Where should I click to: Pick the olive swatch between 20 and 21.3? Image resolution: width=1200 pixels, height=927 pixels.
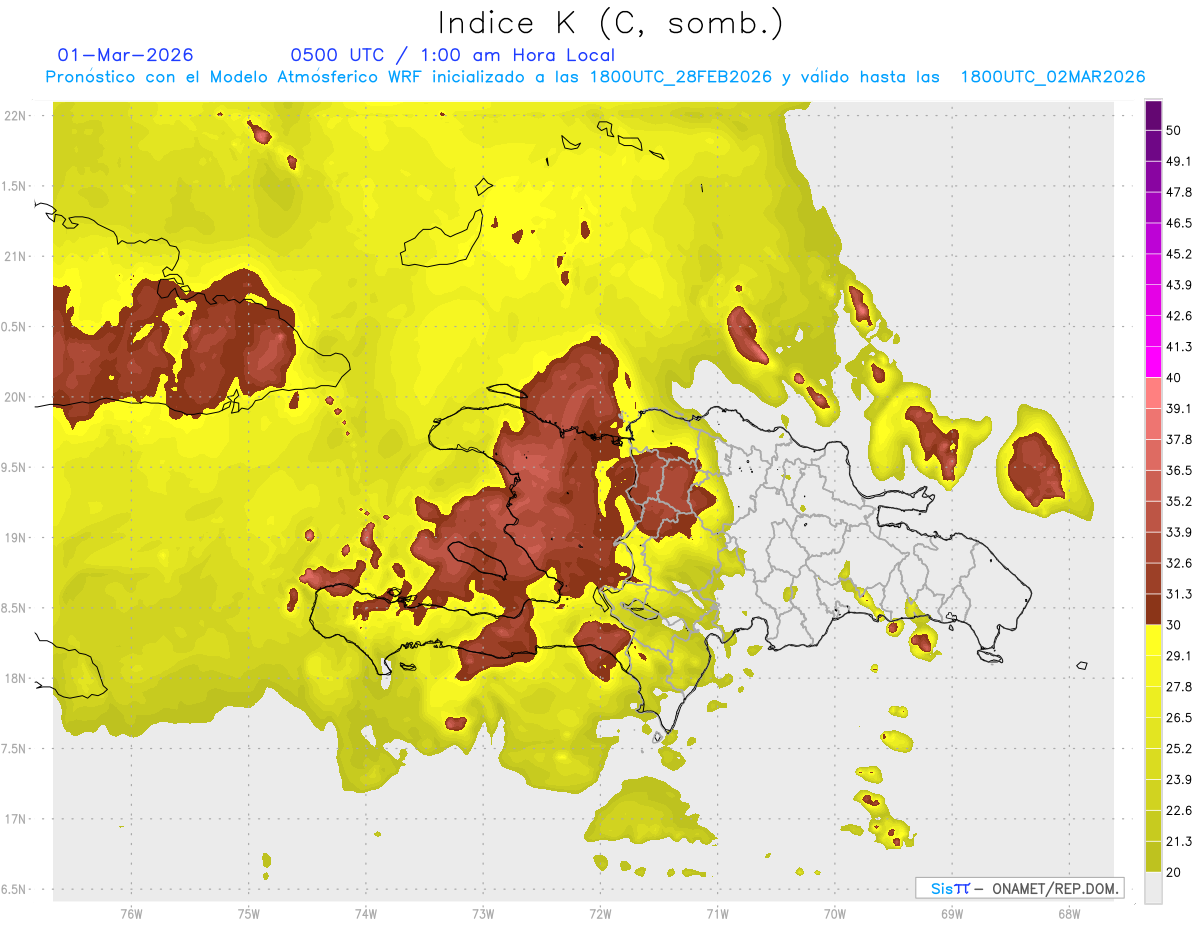coord(1153,858)
